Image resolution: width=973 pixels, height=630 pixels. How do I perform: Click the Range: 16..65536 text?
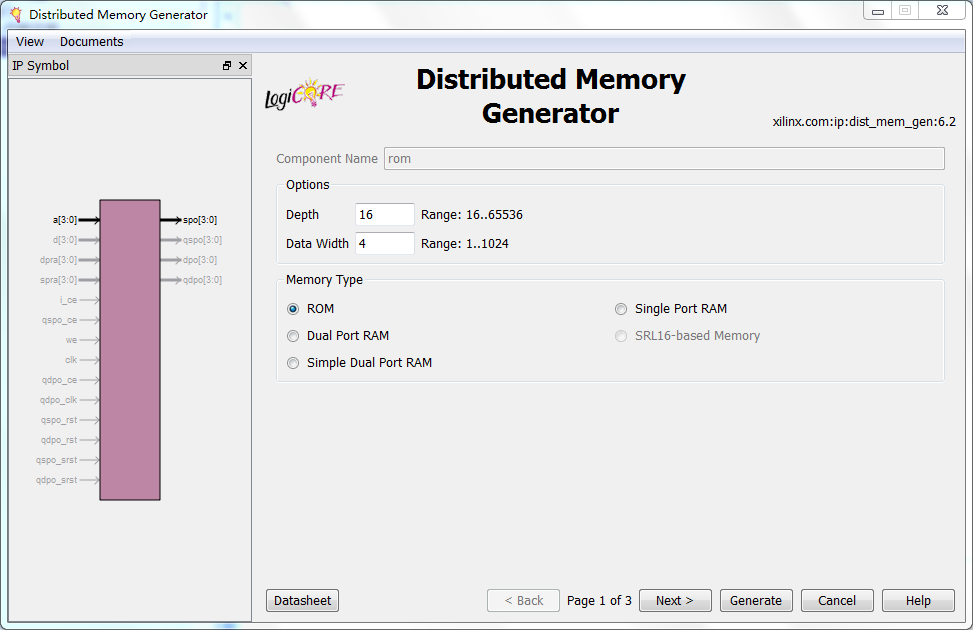[x=472, y=214]
